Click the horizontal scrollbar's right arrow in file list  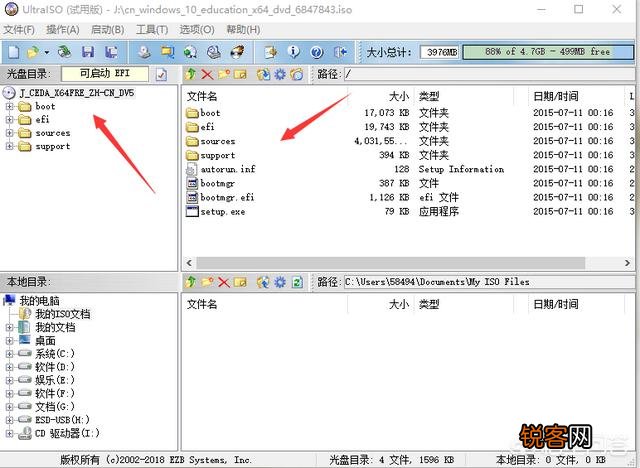[627, 263]
